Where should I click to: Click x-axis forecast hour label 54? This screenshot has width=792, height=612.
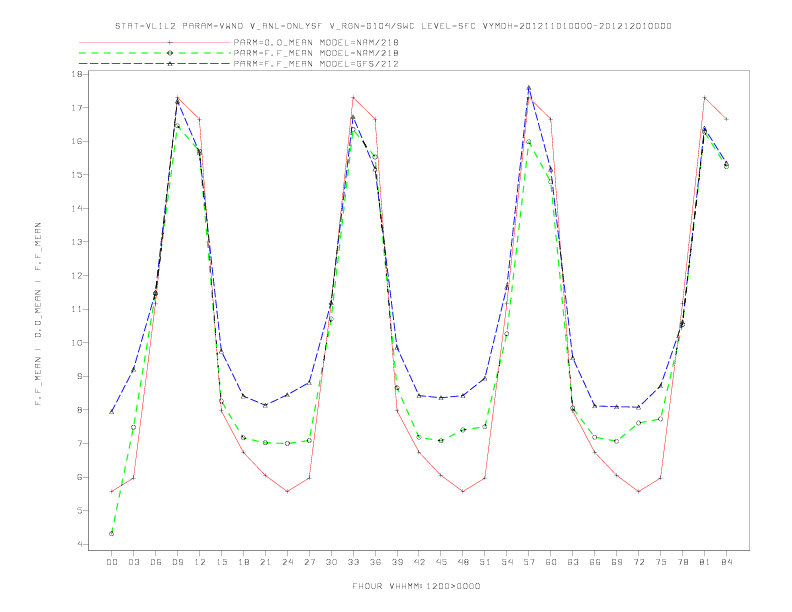tap(507, 562)
